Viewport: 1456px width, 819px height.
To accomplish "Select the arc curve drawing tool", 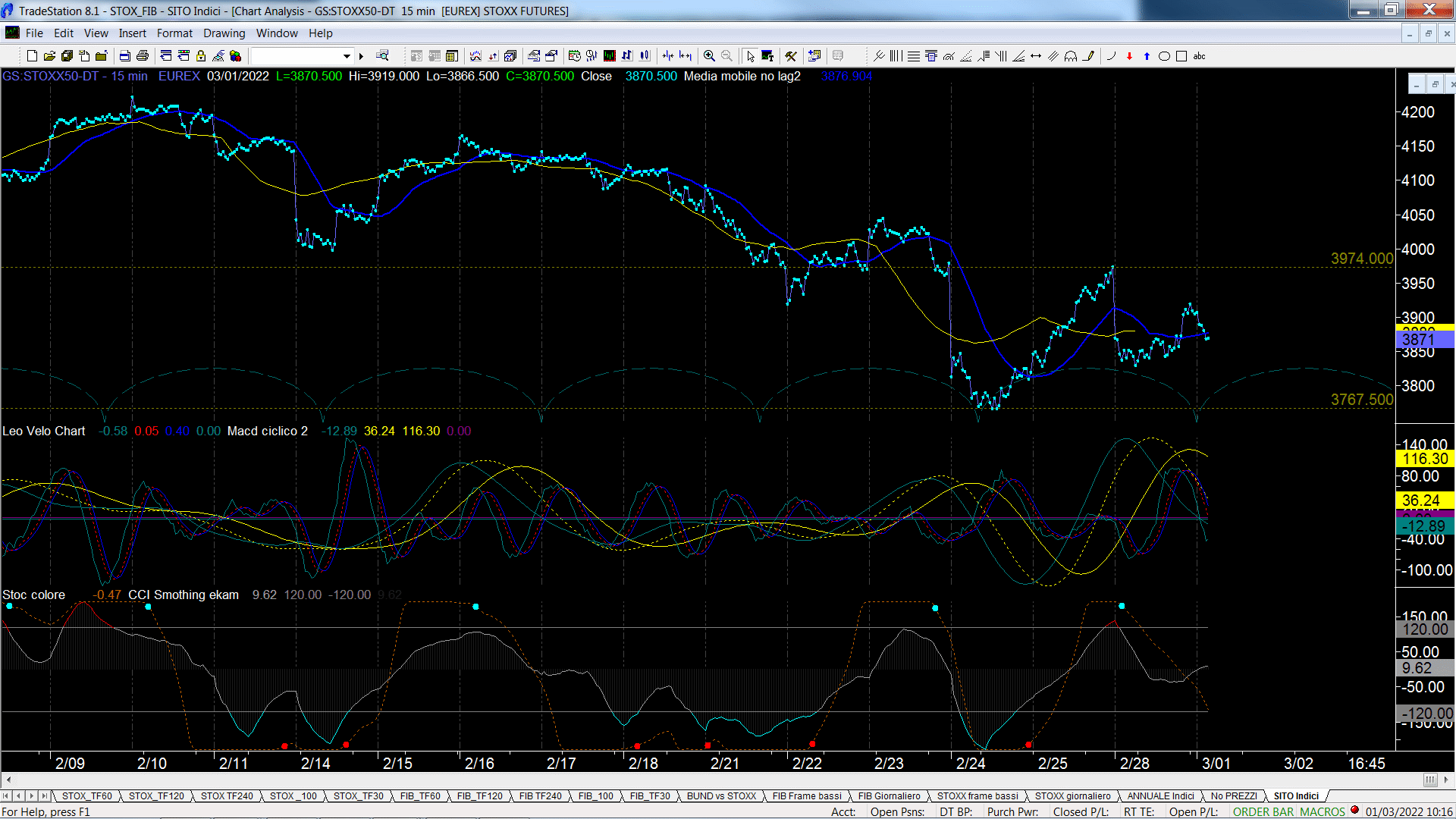I will click(1112, 56).
